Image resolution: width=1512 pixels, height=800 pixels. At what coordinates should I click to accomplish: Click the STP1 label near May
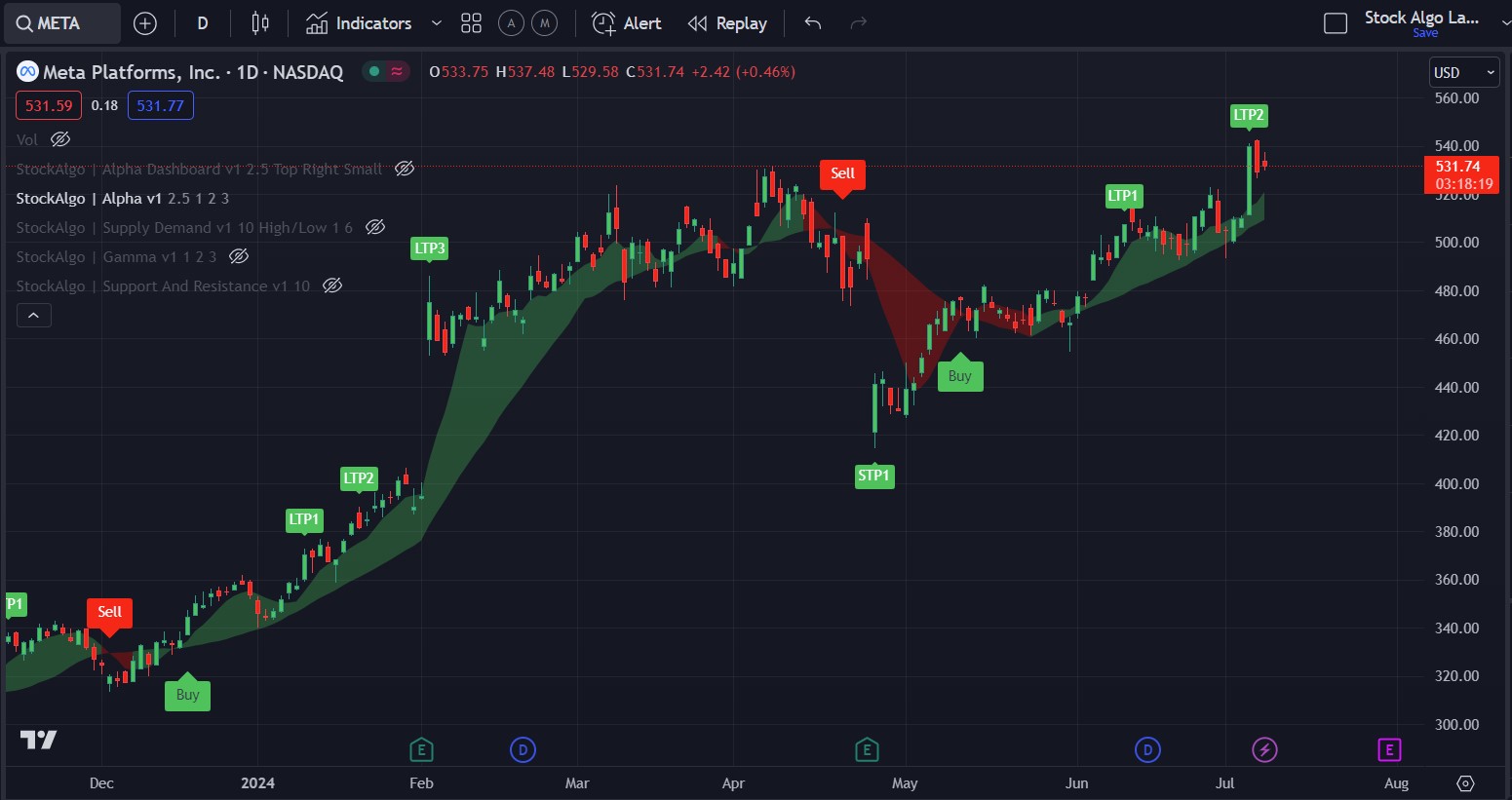[x=873, y=476]
